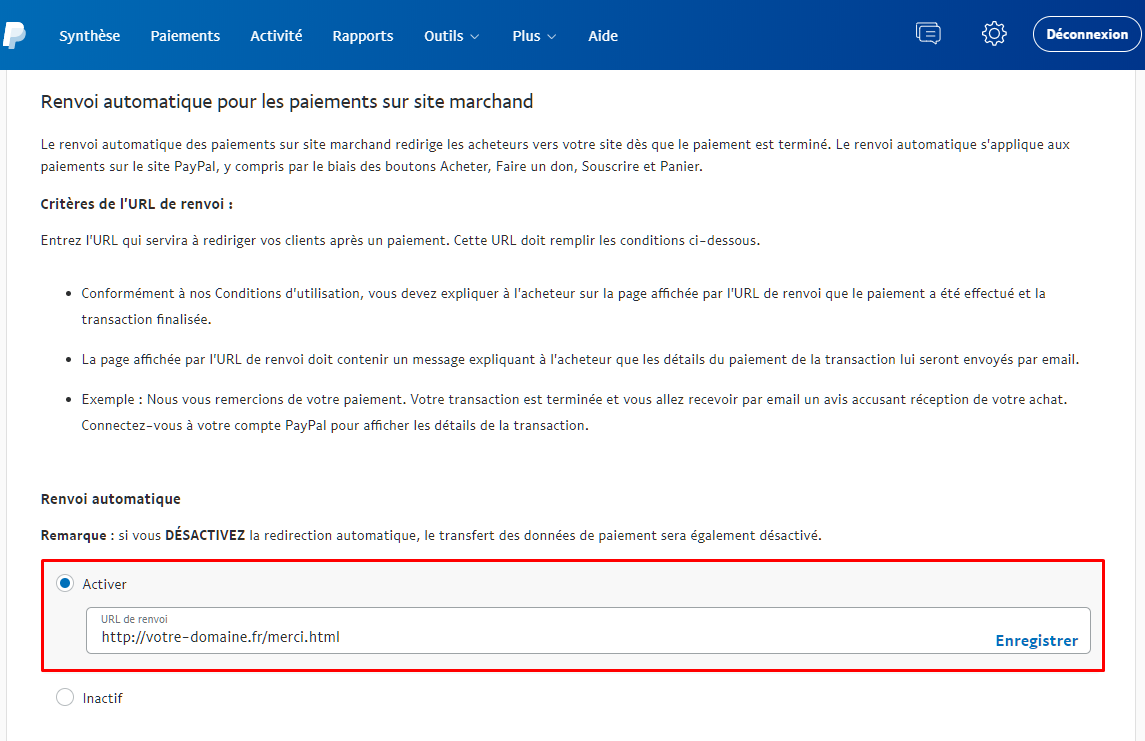
Task: Open the Rapports section
Action: (362, 35)
